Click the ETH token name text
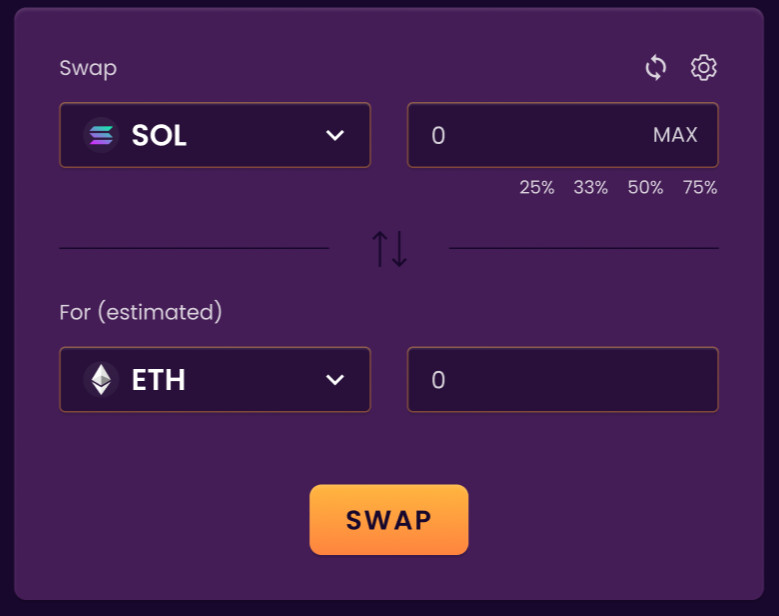 coord(158,380)
